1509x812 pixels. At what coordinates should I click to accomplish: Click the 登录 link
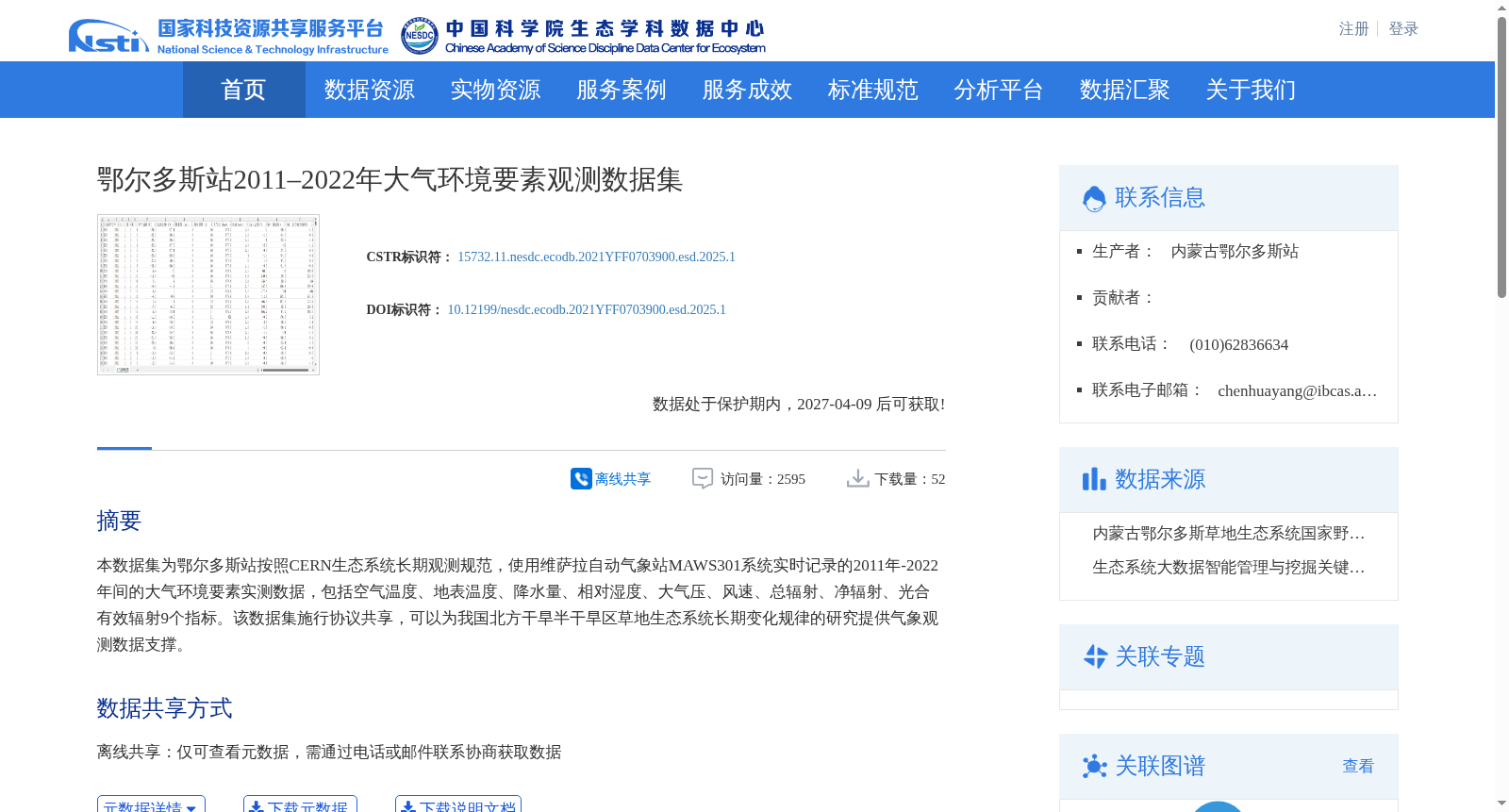(1403, 28)
